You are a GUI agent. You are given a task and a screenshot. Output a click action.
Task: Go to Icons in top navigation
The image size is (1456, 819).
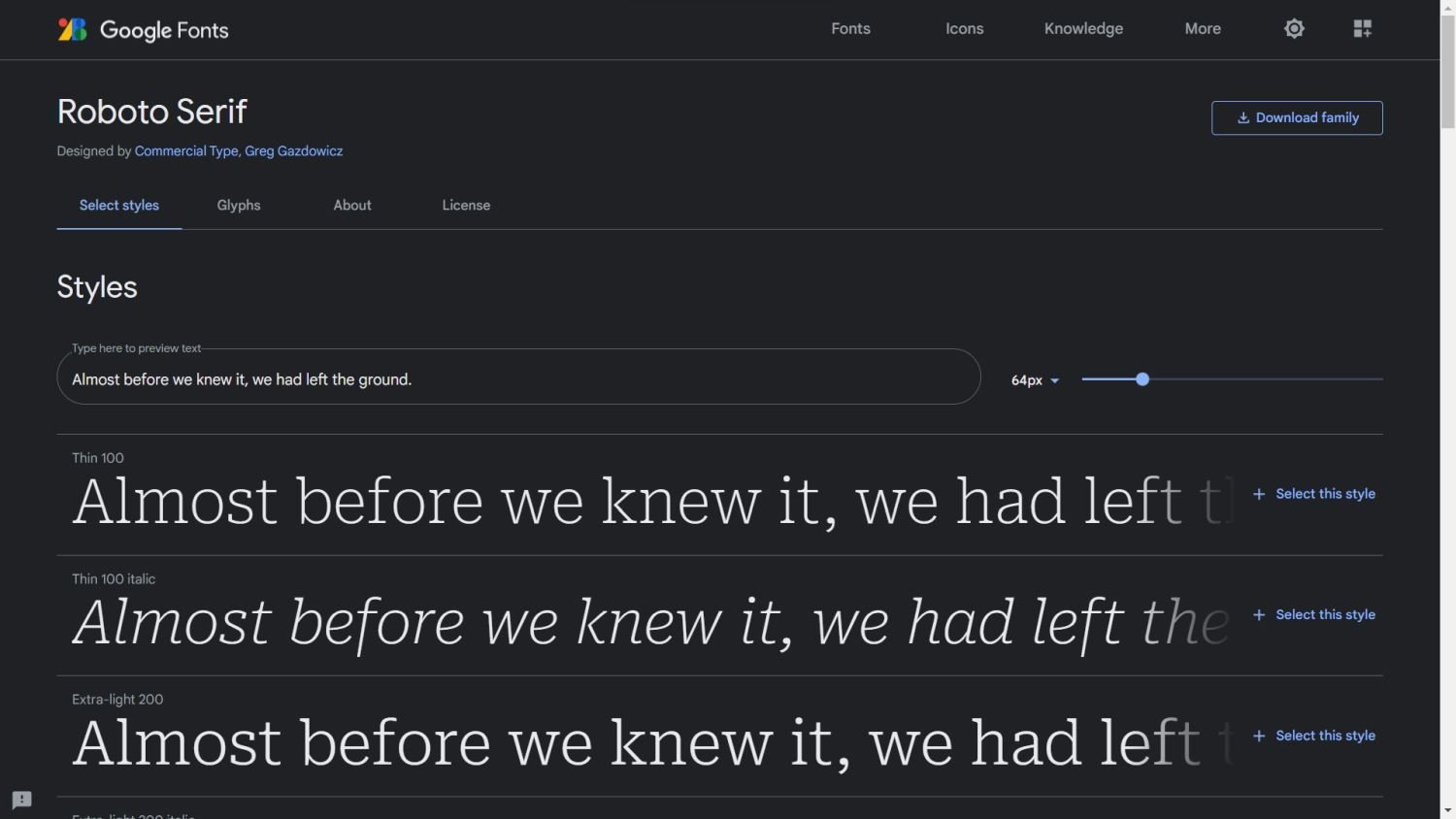click(964, 29)
